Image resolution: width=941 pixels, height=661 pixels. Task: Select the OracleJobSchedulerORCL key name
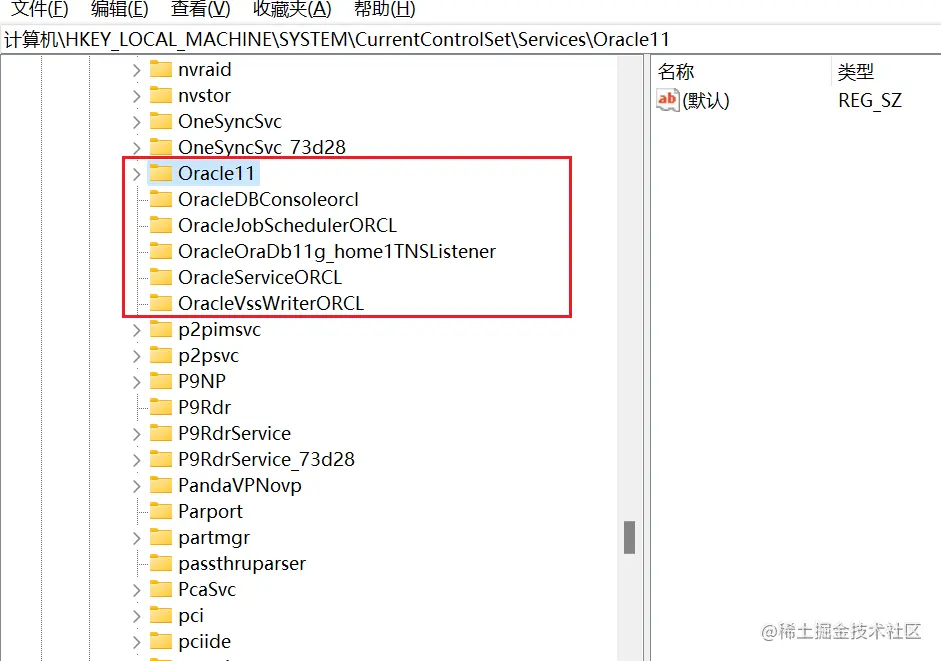[287, 225]
